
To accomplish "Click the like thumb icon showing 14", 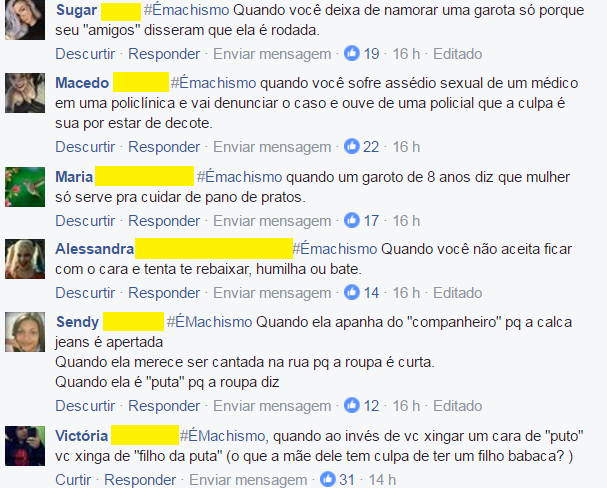I will (352, 292).
